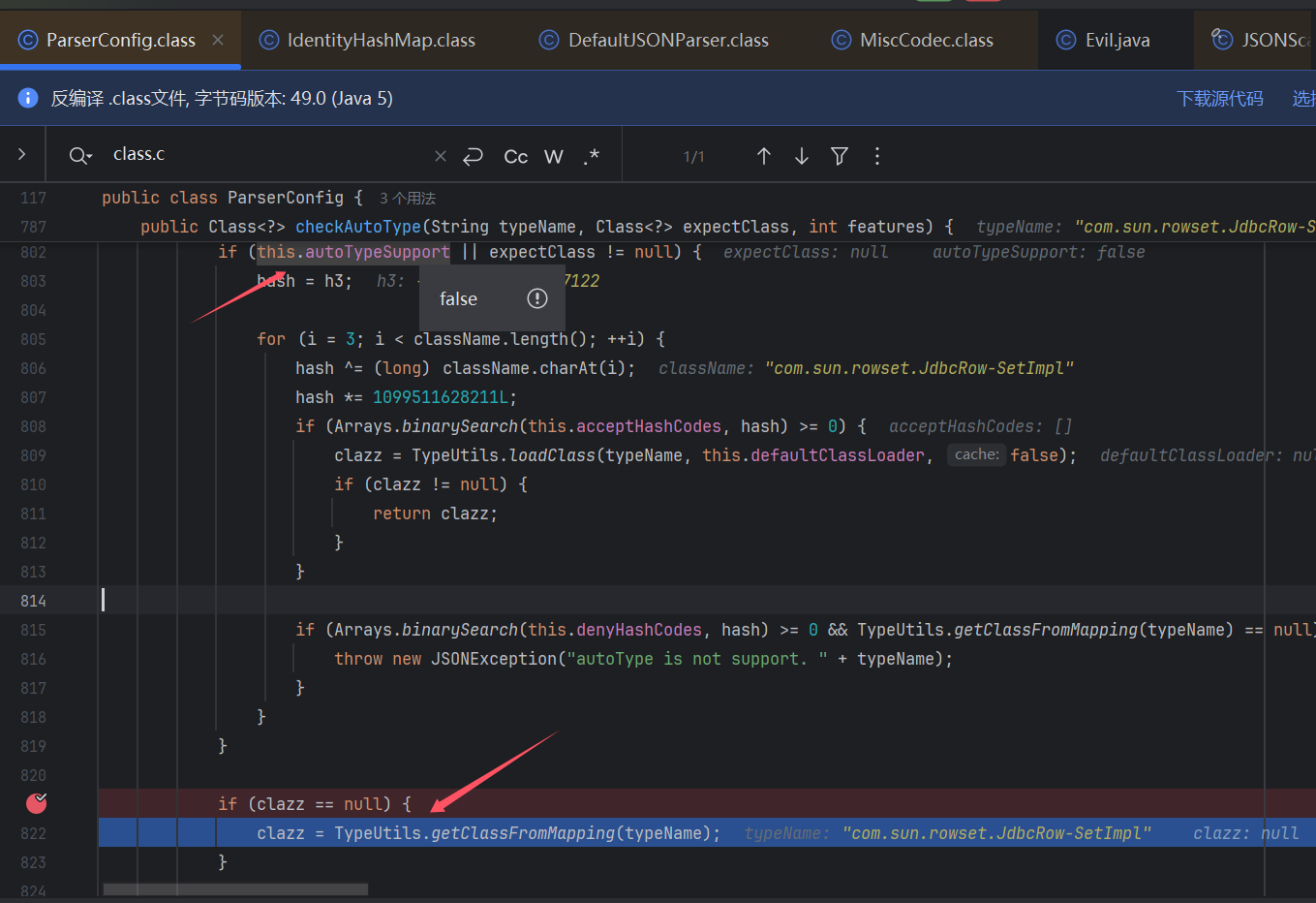Click return clazz statement on line 811
Screen dimensions: 1316x903
436,514
